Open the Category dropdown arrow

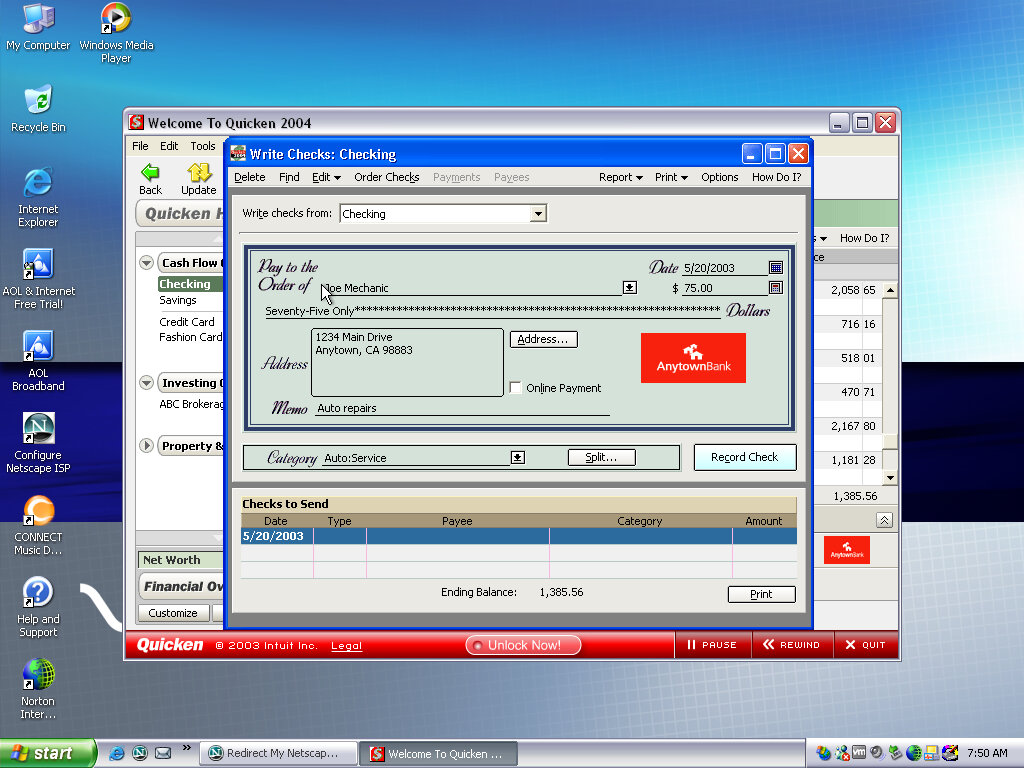[517, 458]
